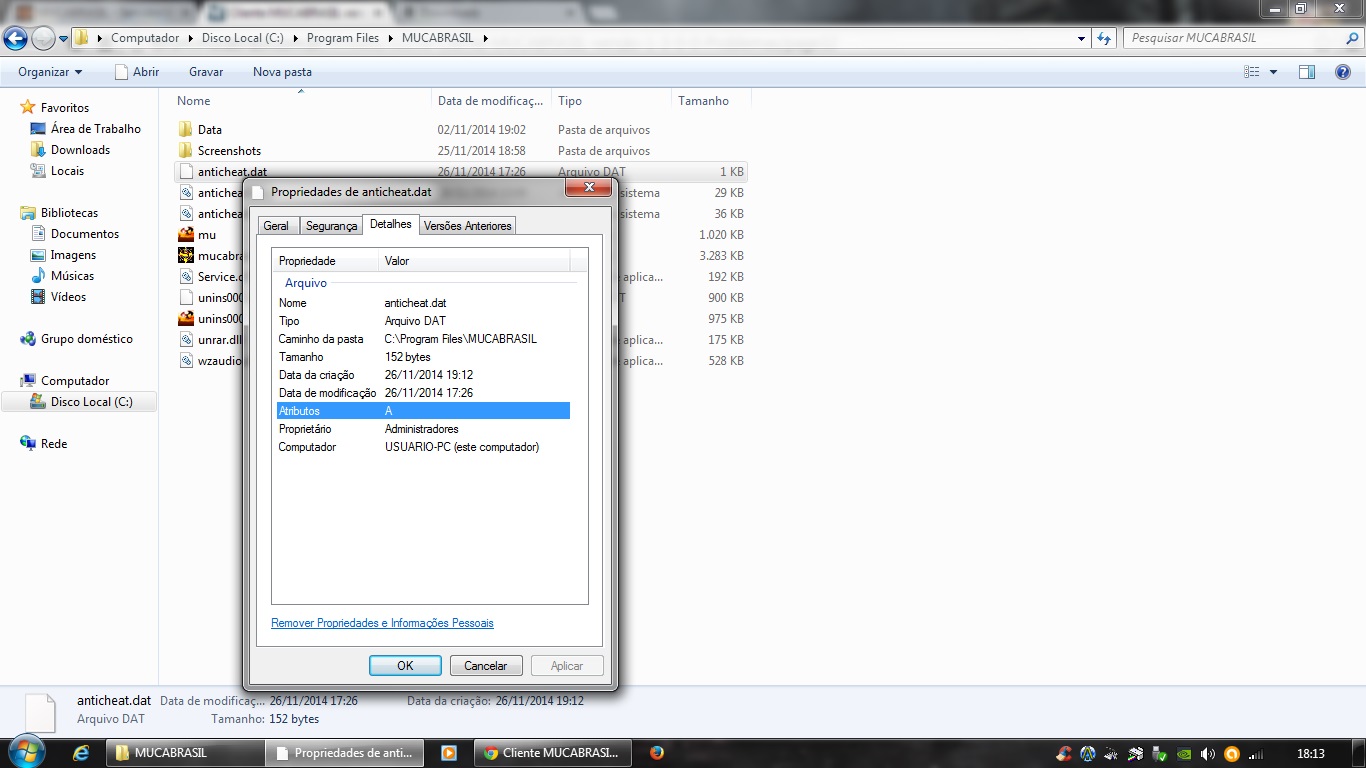This screenshot has width=1366, height=768.
Task: Select the Data folder icon
Action: (186, 130)
